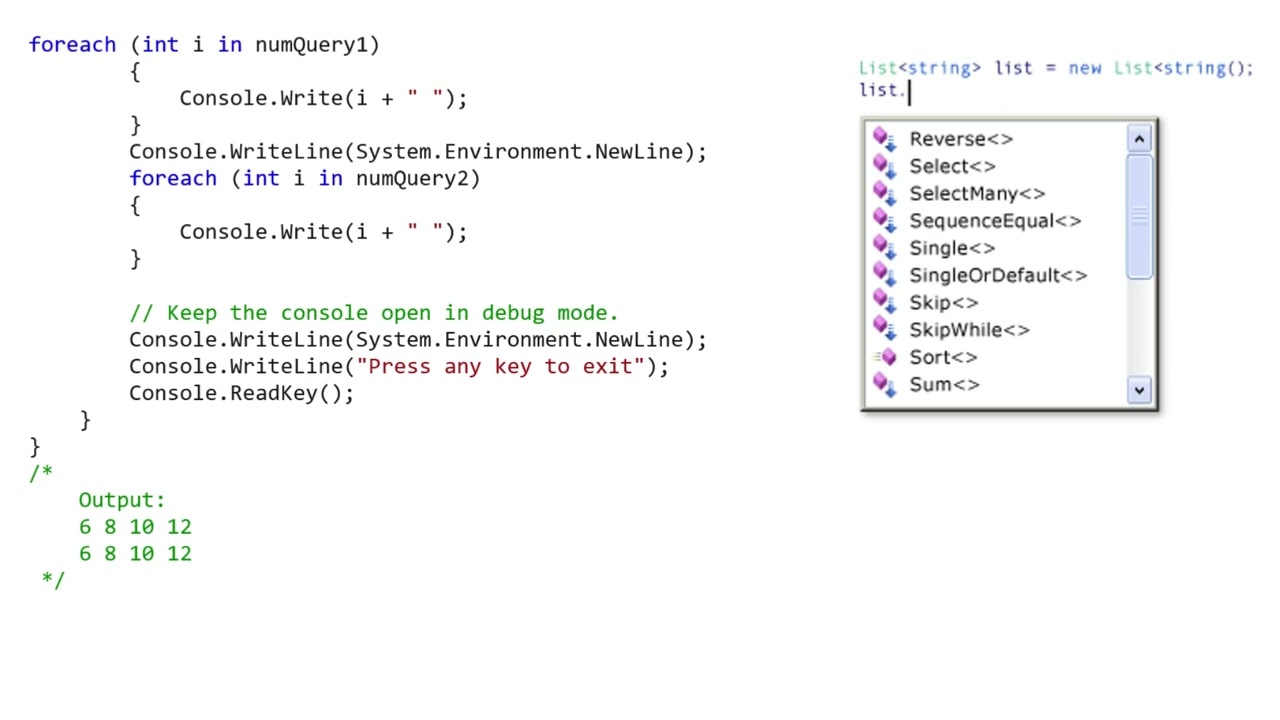1280x720 pixels.
Task: Click the 'Console.ReadKey();' line
Action: click(x=241, y=393)
